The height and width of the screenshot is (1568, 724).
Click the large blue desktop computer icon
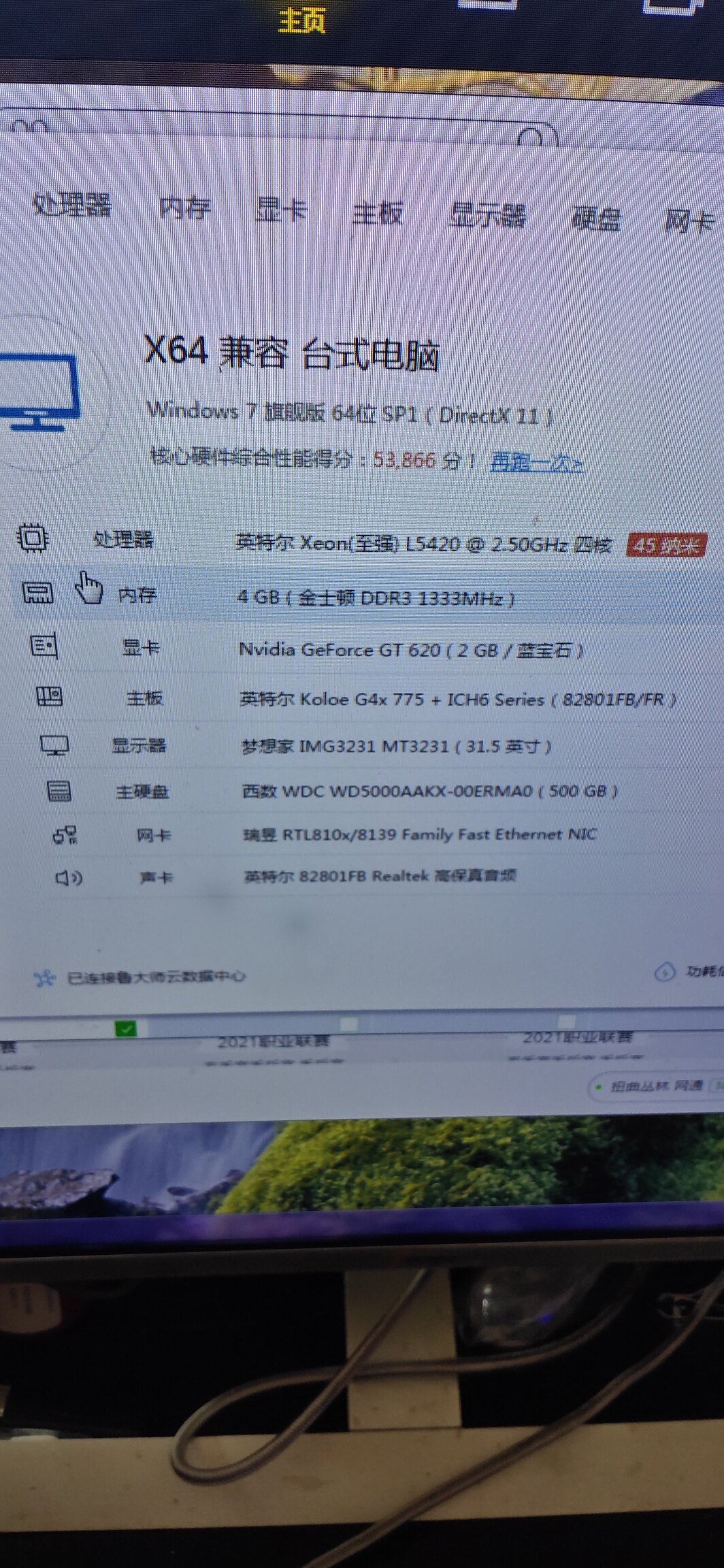click(39, 392)
